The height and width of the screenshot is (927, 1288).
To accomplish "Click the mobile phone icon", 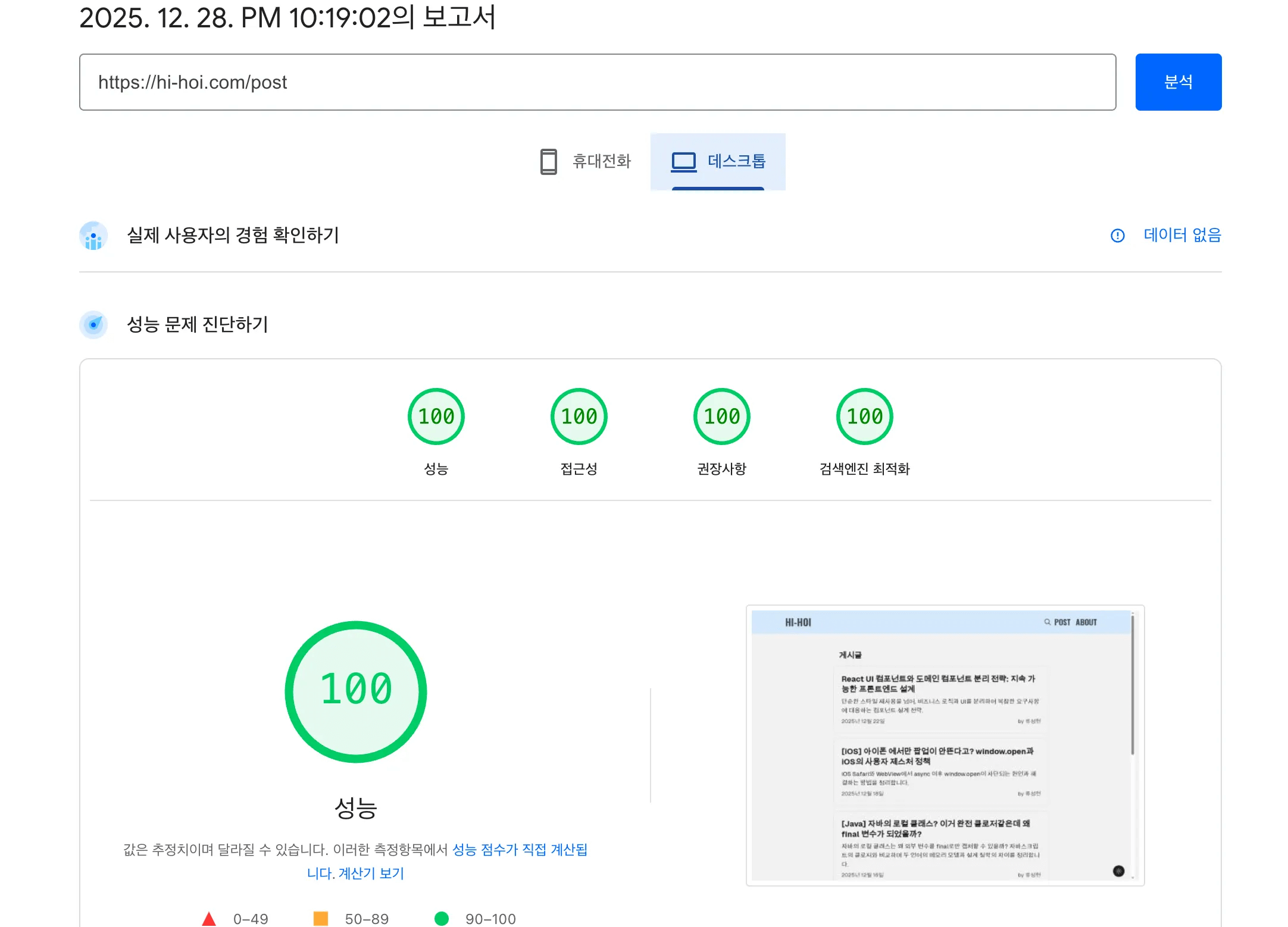I will click(548, 161).
